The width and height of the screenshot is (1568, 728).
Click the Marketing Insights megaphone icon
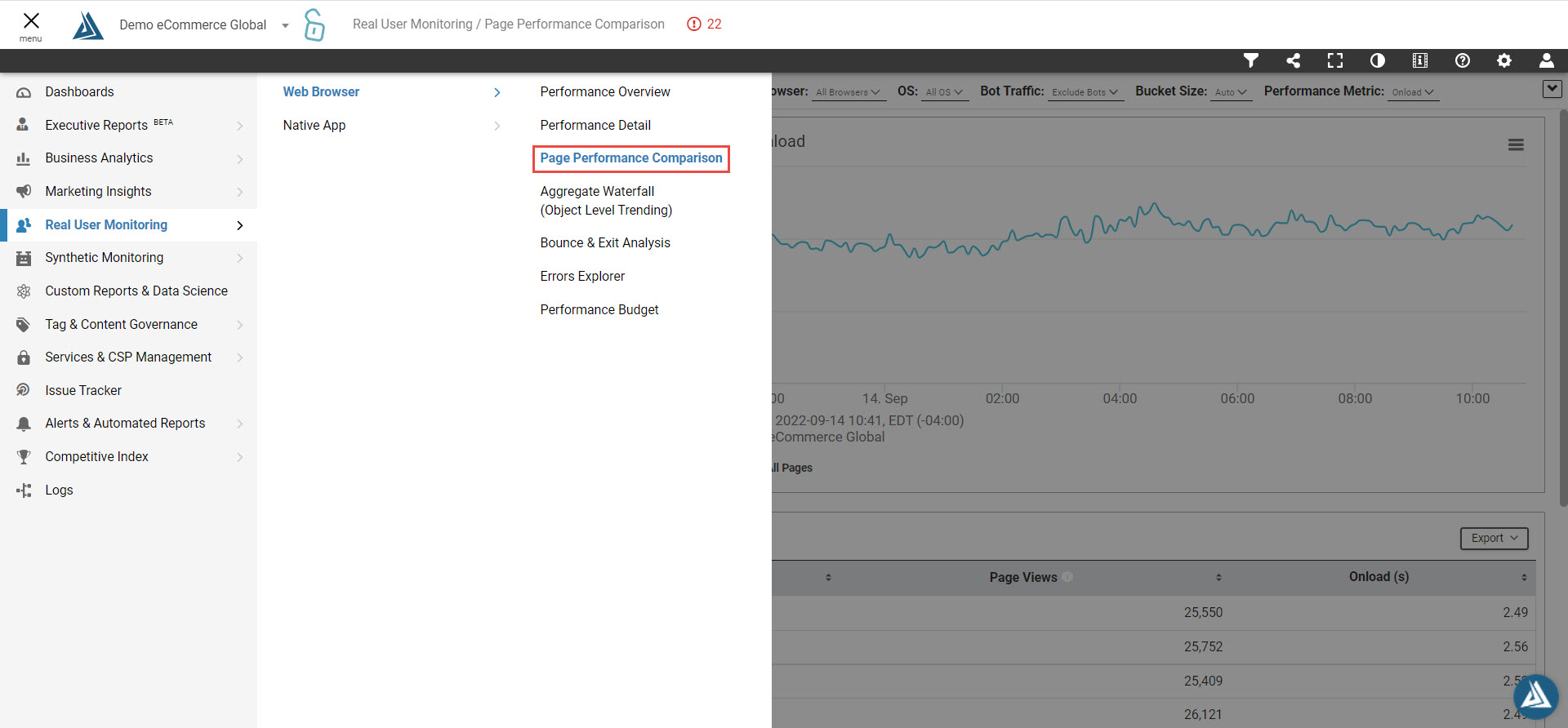pyautogui.click(x=24, y=191)
